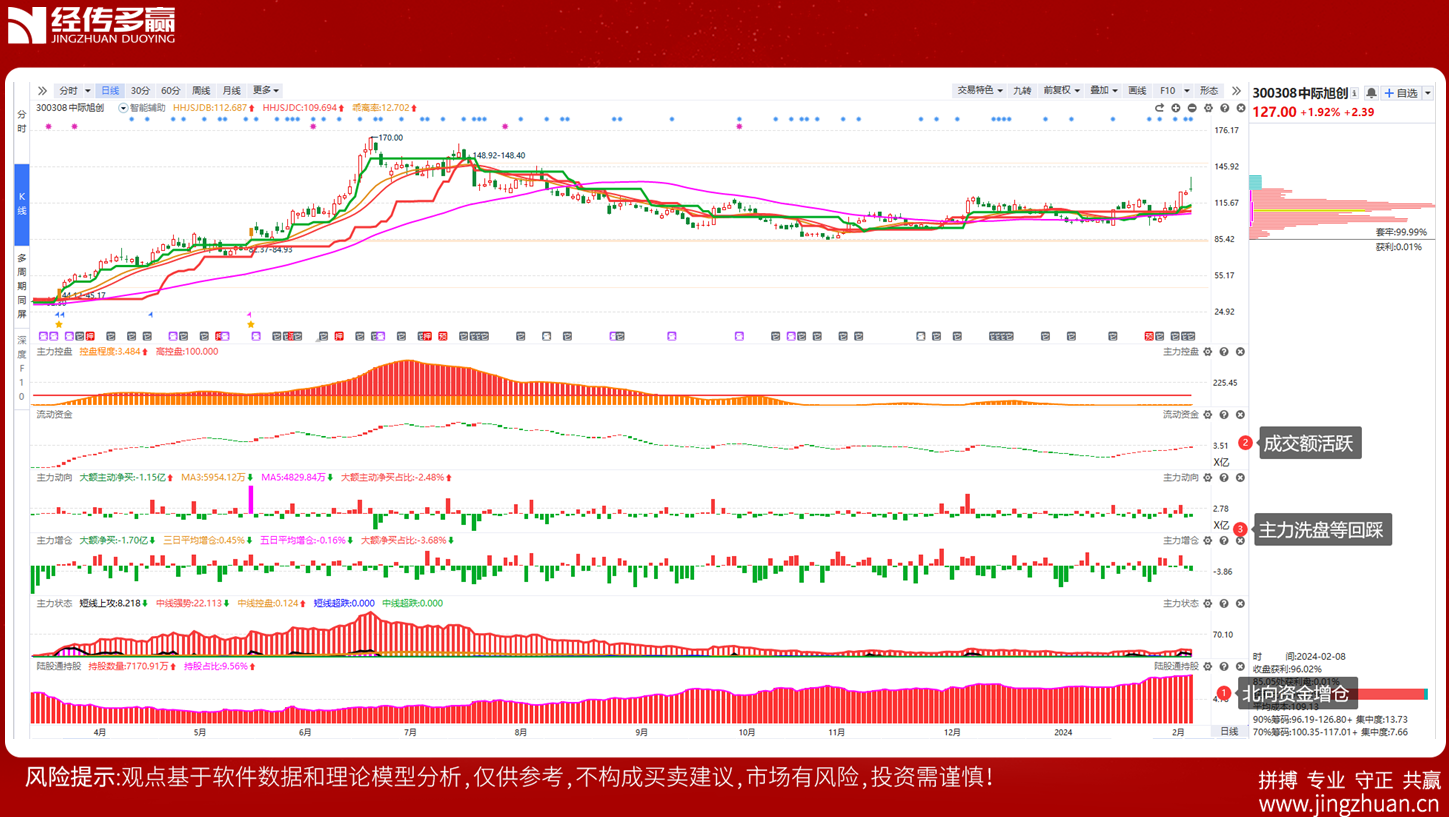Open settings gear for 主力控盘 indicator
This screenshot has height=817, width=1449.
click(x=1208, y=352)
